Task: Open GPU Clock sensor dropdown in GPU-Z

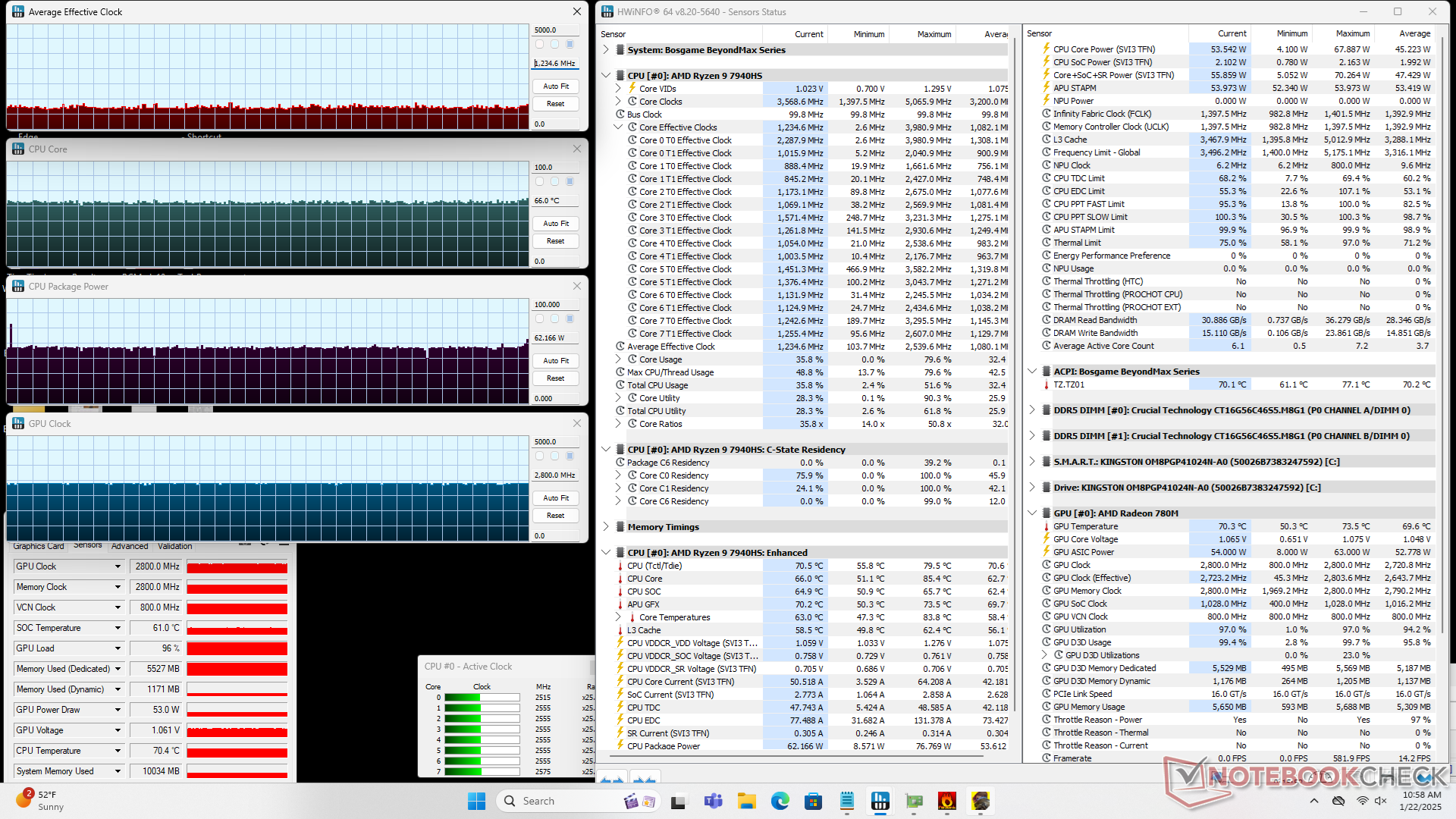Action: pos(118,566)
